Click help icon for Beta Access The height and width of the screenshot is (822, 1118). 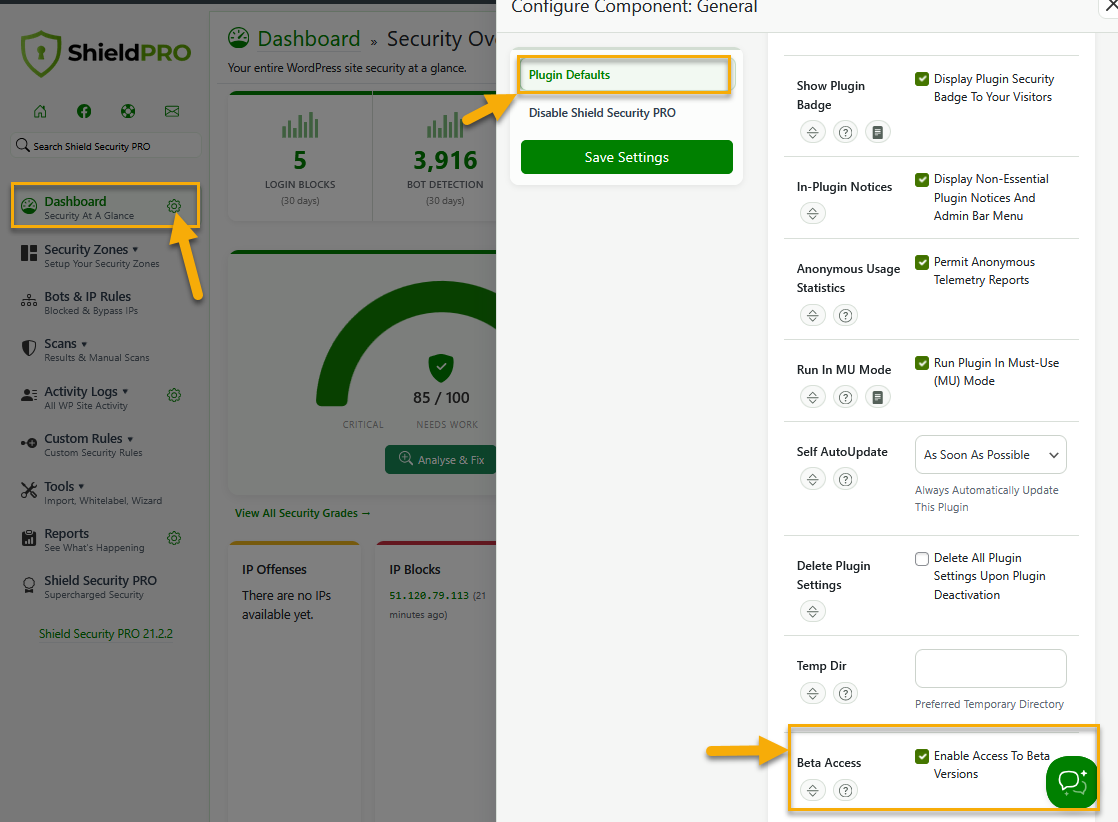(845, 790)
